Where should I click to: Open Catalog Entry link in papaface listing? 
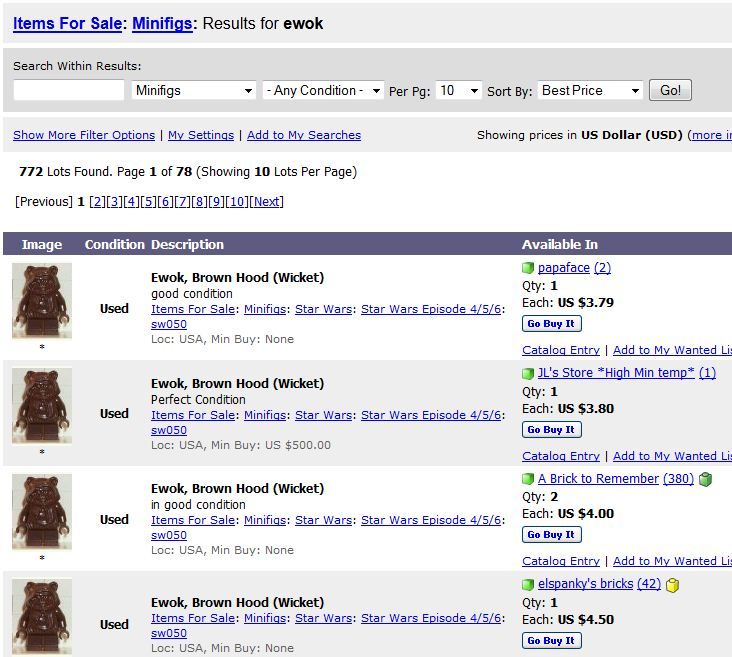coord(561,350)
